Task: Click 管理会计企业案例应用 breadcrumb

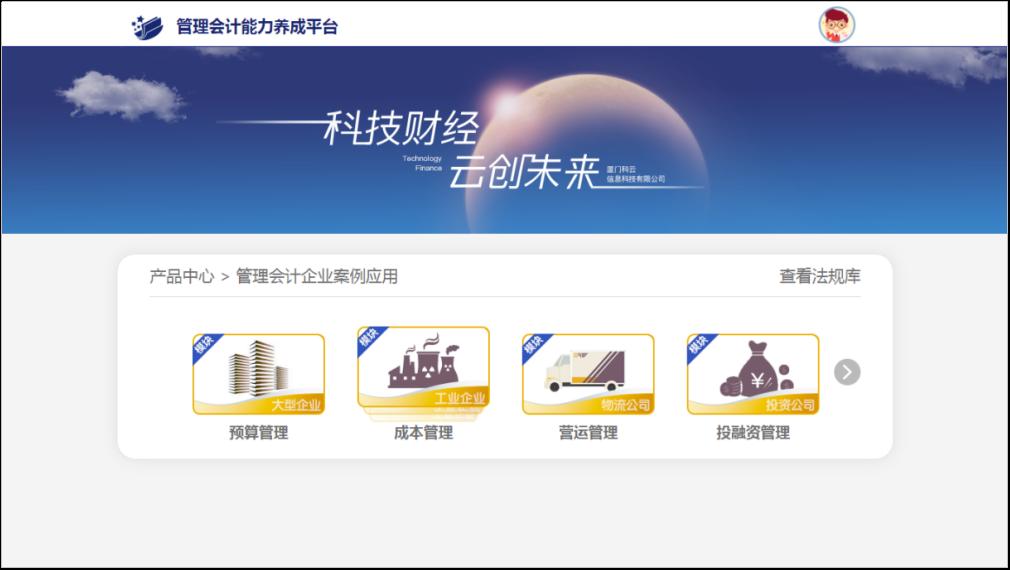Action: [x=316, y=276]
